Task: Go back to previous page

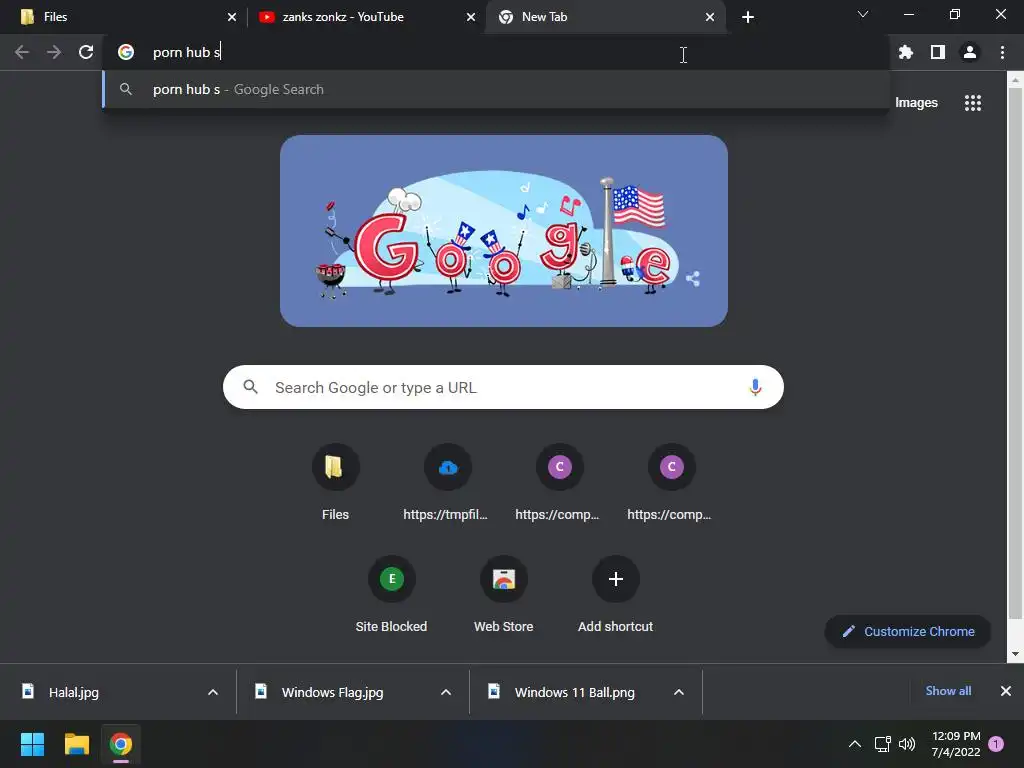Action: tap(22, 52)
